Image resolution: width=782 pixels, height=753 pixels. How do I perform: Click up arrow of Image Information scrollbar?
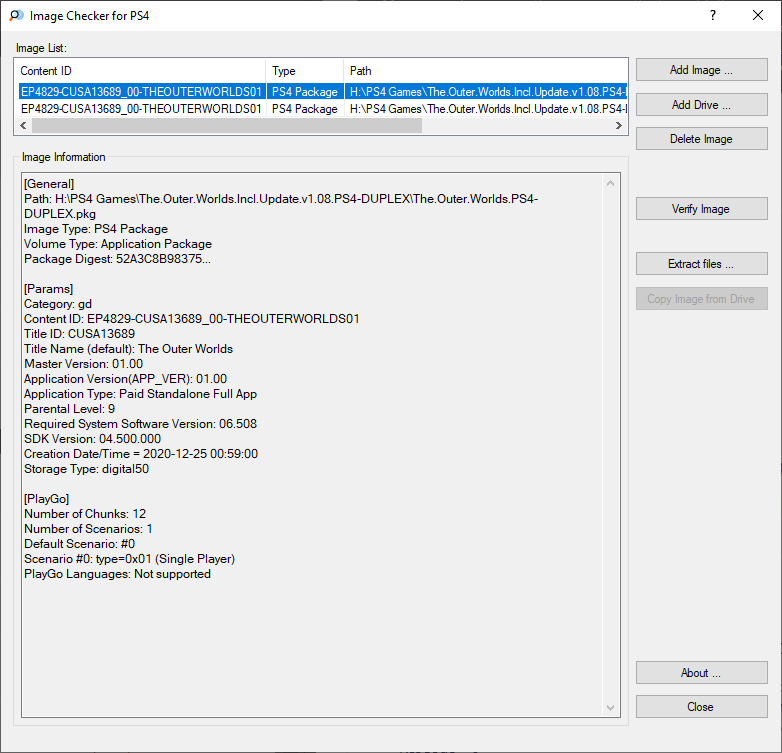(611, 183)
